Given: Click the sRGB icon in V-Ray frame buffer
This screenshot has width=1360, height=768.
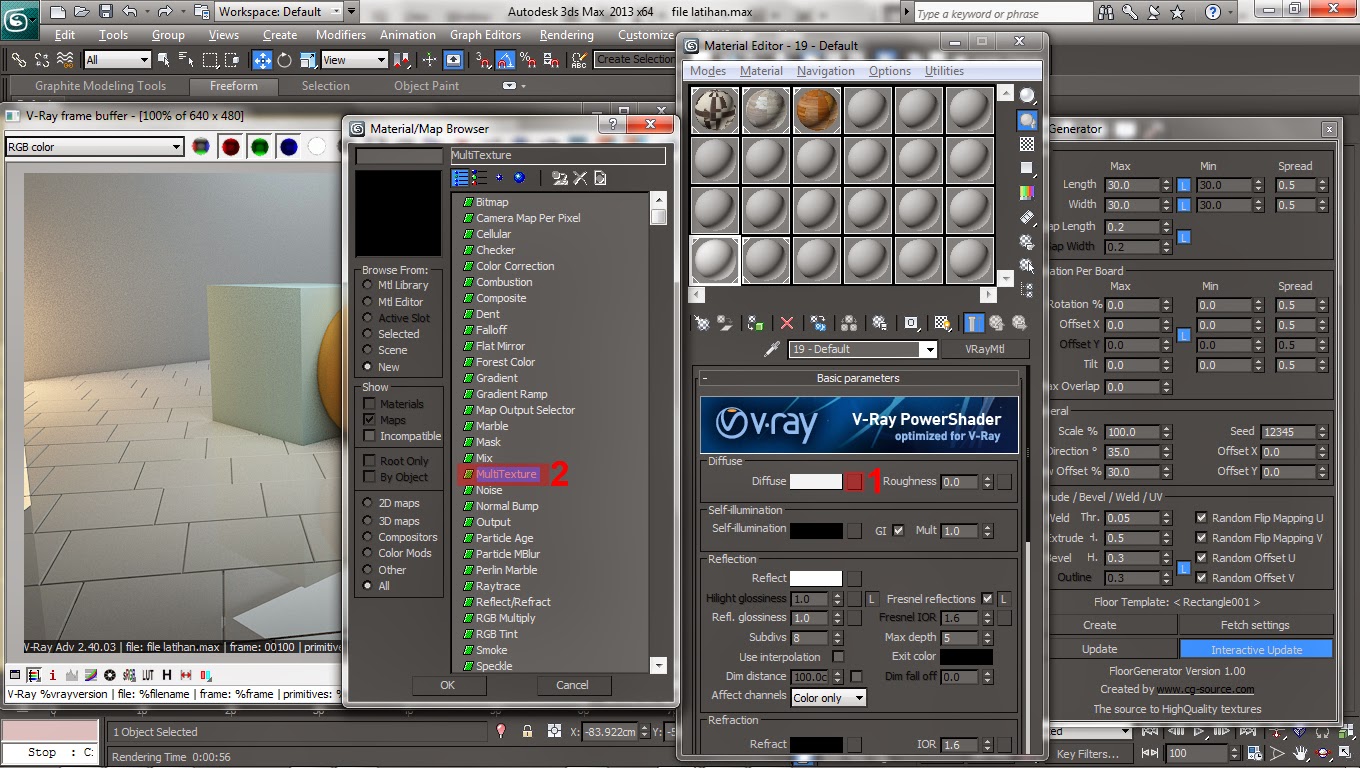Looking at the screenshot, I should point(128,675).
